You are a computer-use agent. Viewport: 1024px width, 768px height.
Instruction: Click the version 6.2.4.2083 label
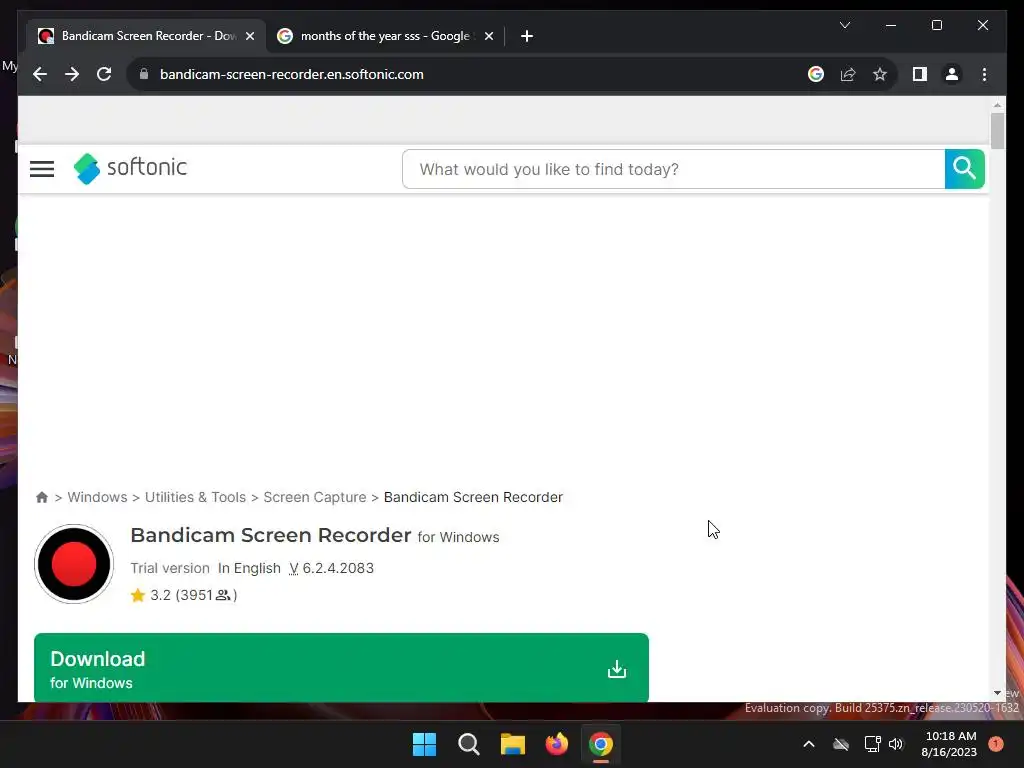click(331, 568)
